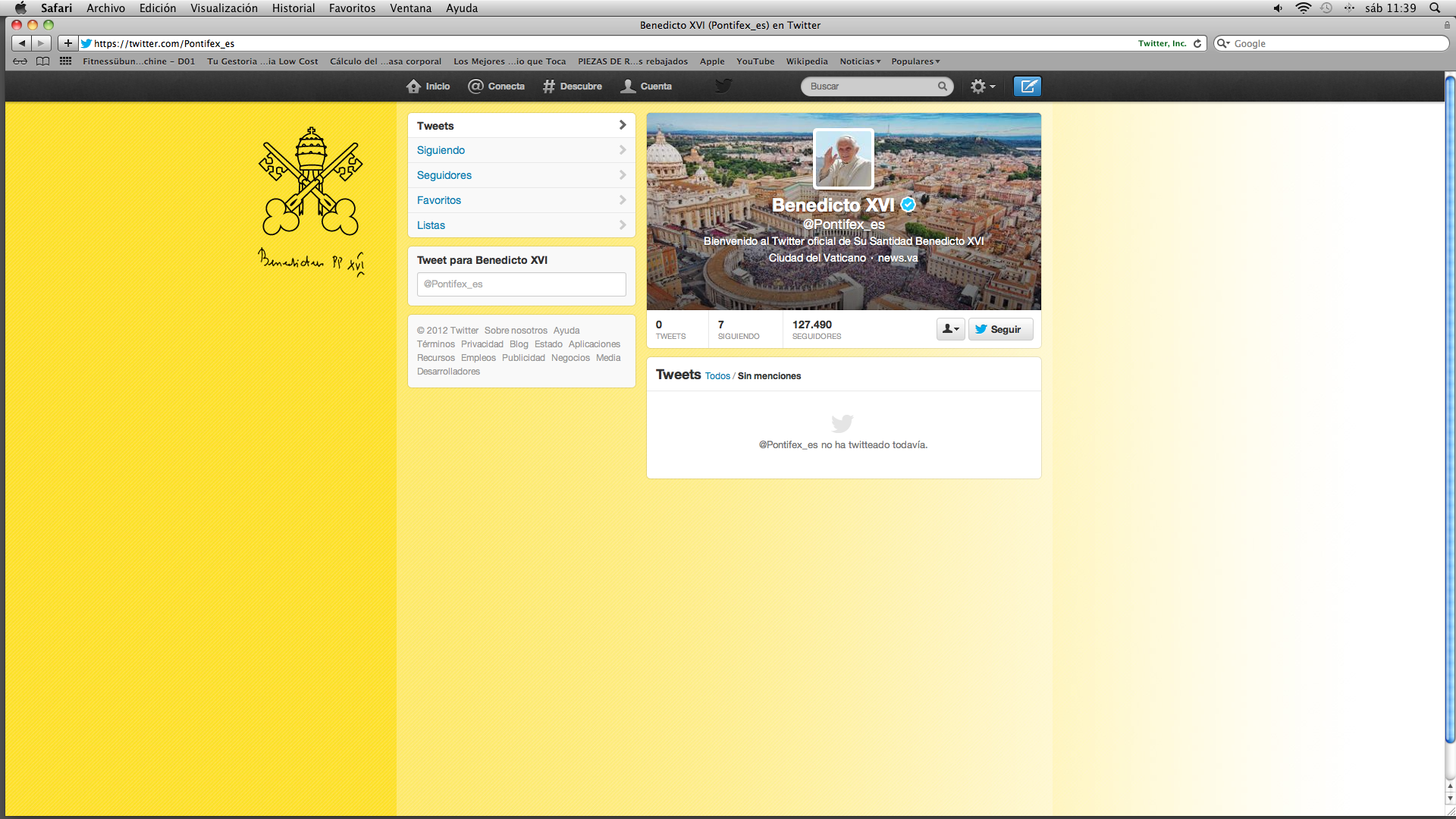Open the Listas sidebar row
Viewport: 1456px width, 819px height.
(x=521, y=225)
